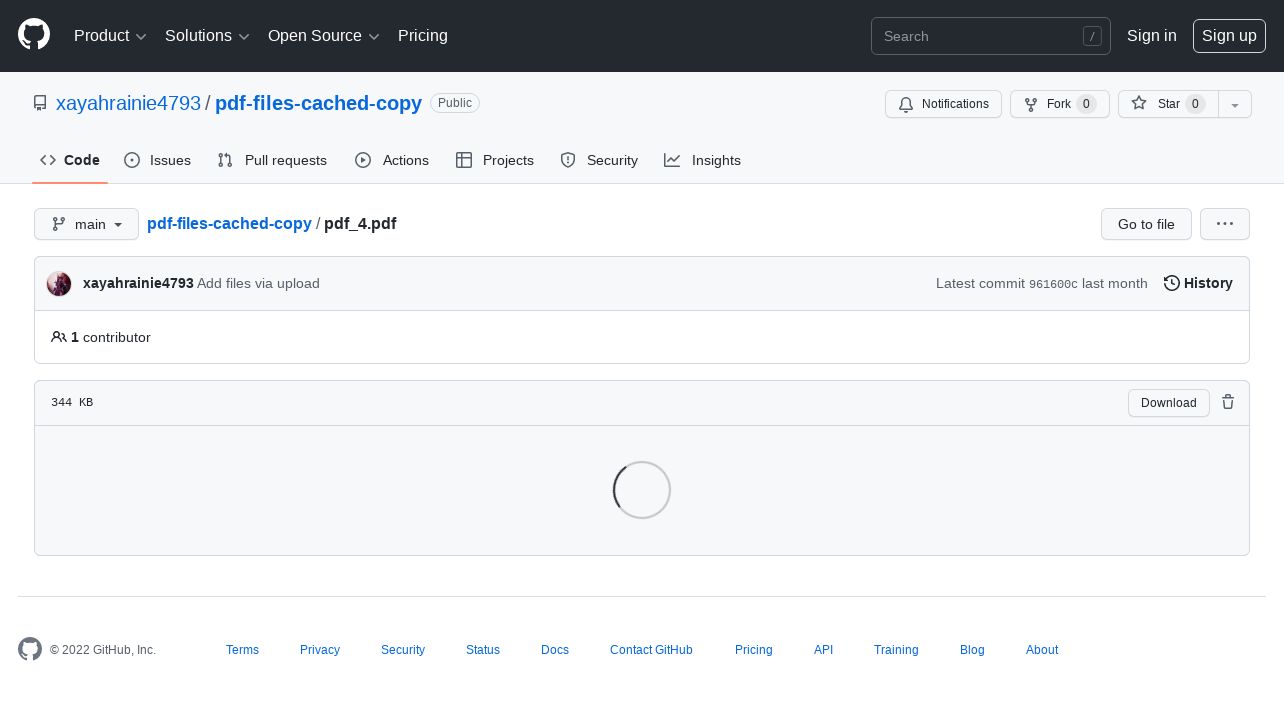Click the Download button

[1169, 403]
